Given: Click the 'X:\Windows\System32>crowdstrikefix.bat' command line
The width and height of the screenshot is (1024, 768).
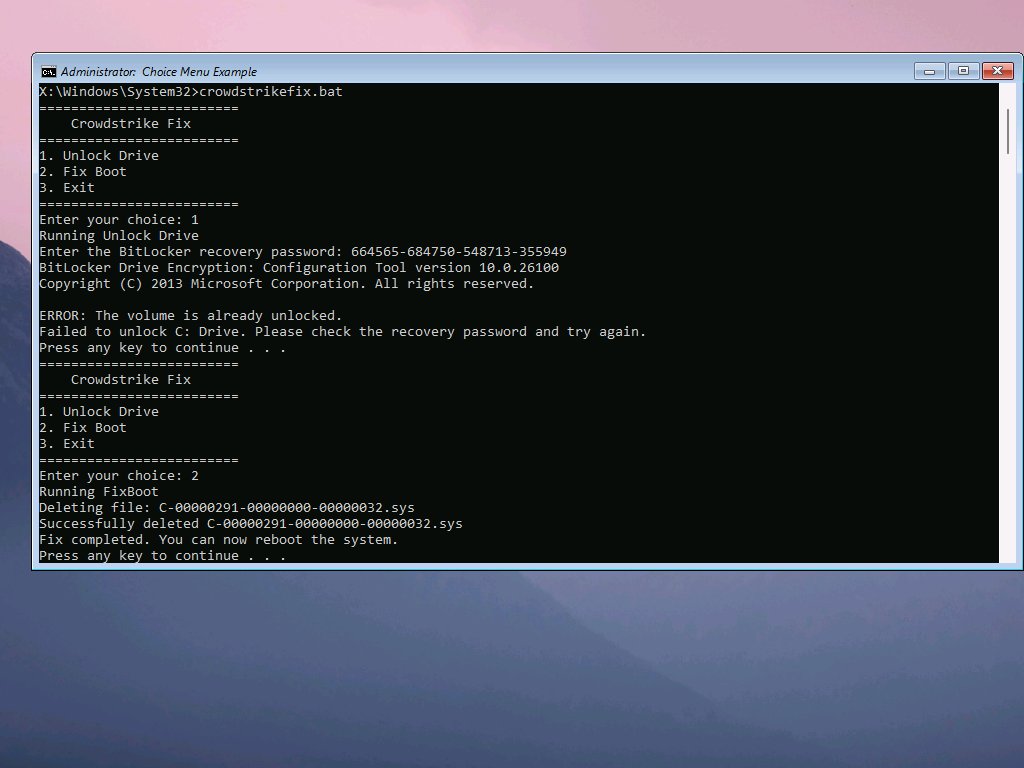Looking at the screenshot, I should coord(191,91).
